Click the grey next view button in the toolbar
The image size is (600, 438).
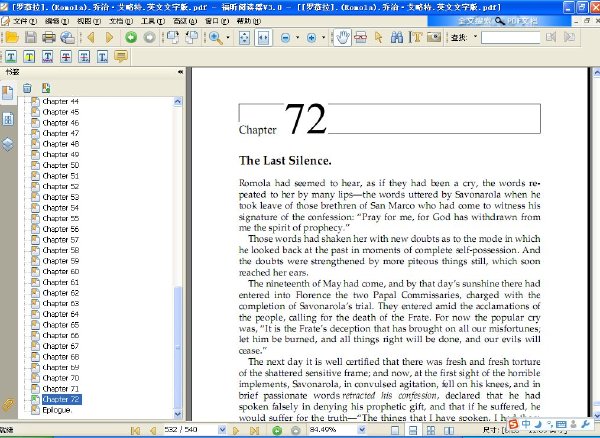[150, 37]
